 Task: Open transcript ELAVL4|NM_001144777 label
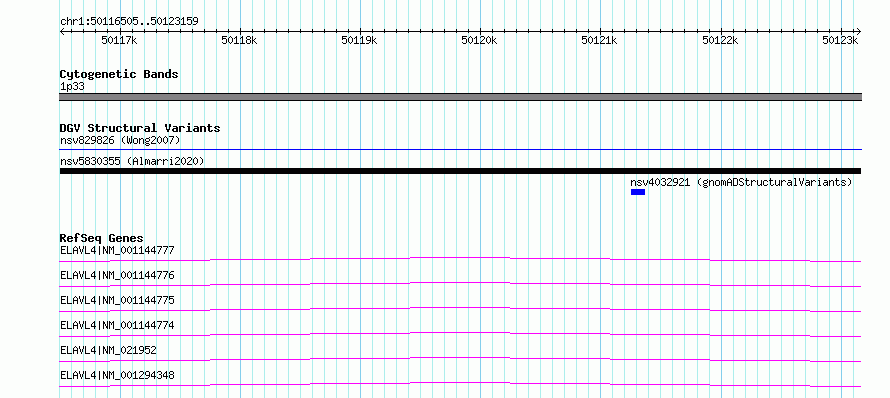[x=117, y=250]
